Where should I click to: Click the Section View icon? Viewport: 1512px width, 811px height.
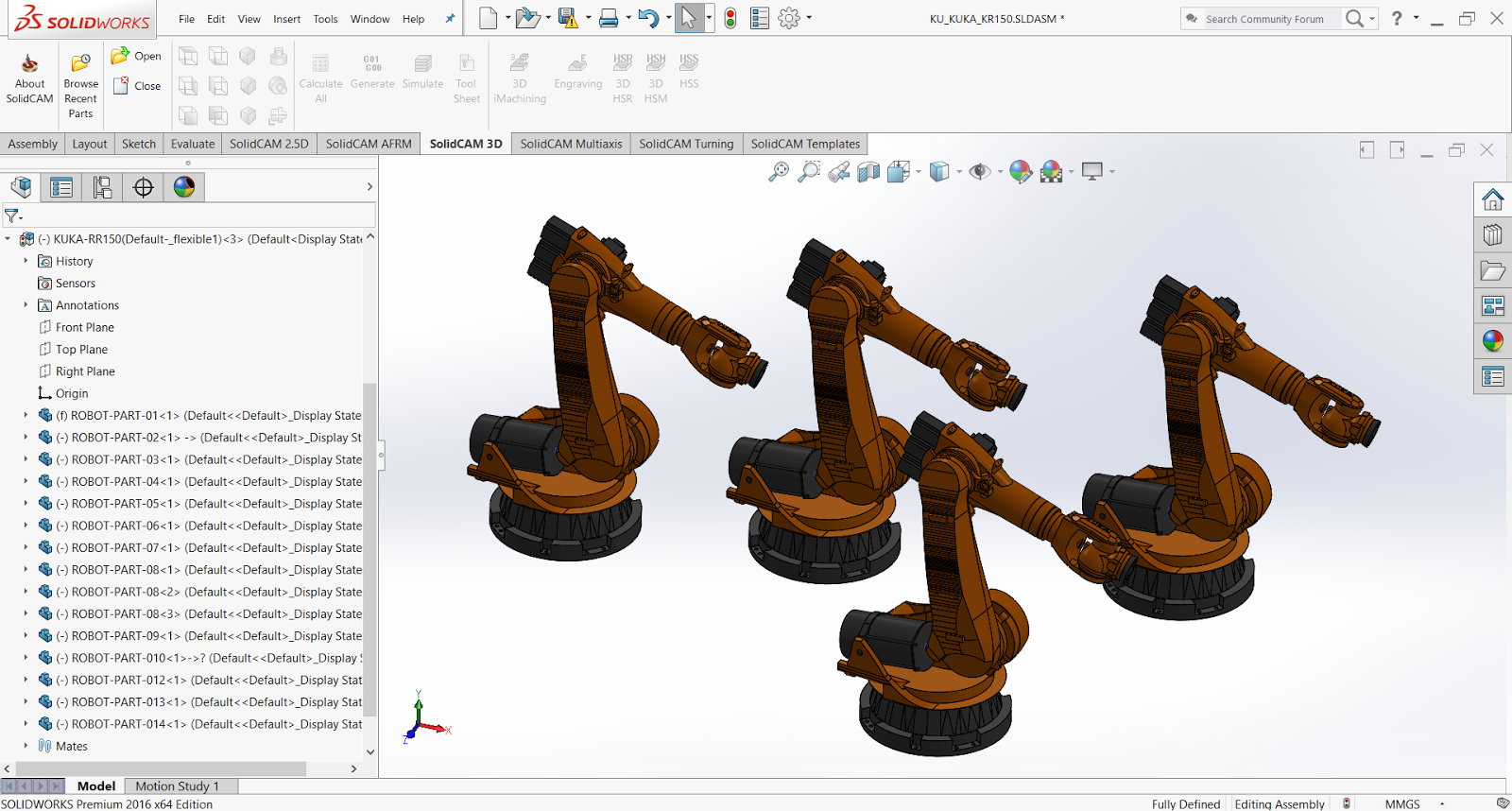[868, 171]
